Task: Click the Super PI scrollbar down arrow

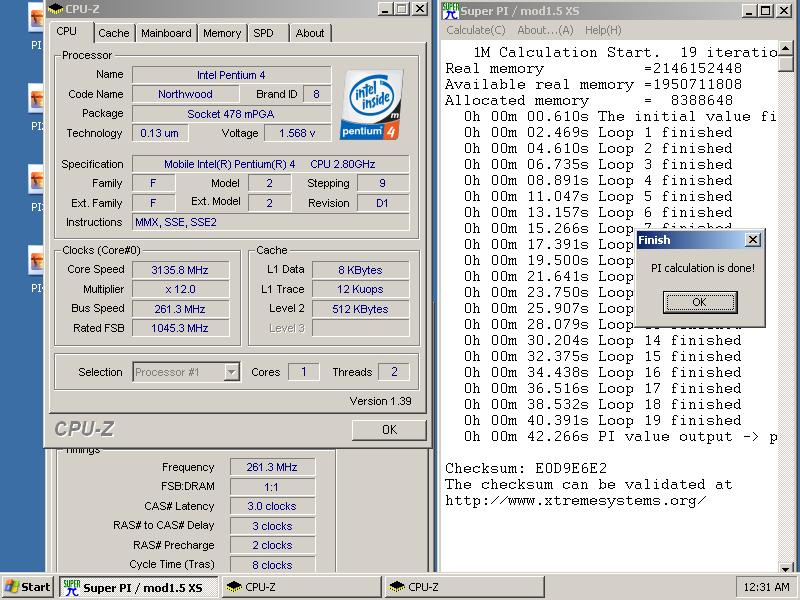Action: click(x=785, y=567)
